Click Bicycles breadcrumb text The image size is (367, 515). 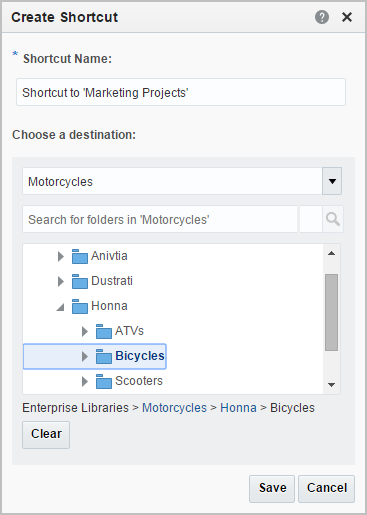click(x=292, y=408)
